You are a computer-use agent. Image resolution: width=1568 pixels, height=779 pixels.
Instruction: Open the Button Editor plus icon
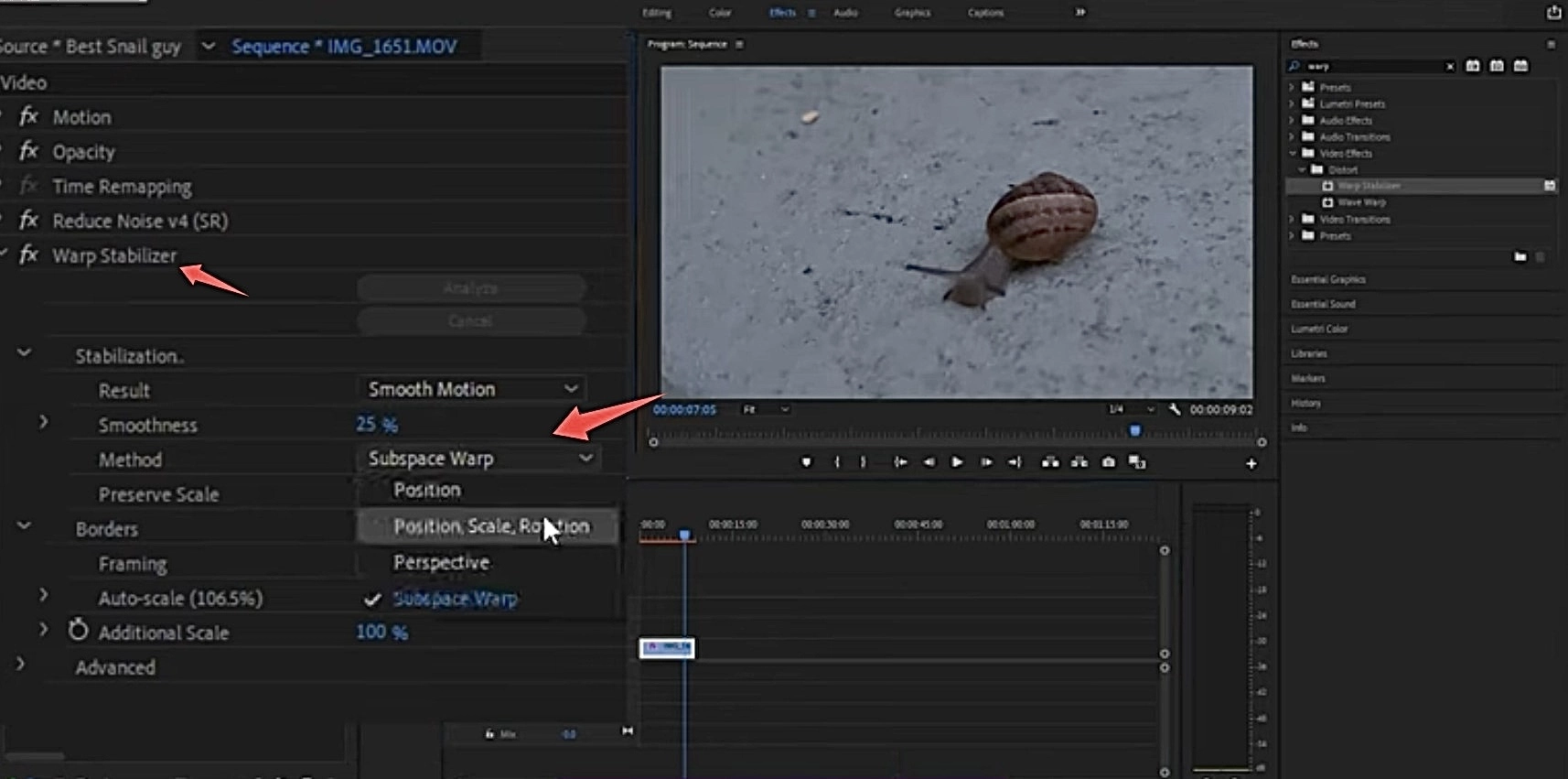(x=1251, y=464)
